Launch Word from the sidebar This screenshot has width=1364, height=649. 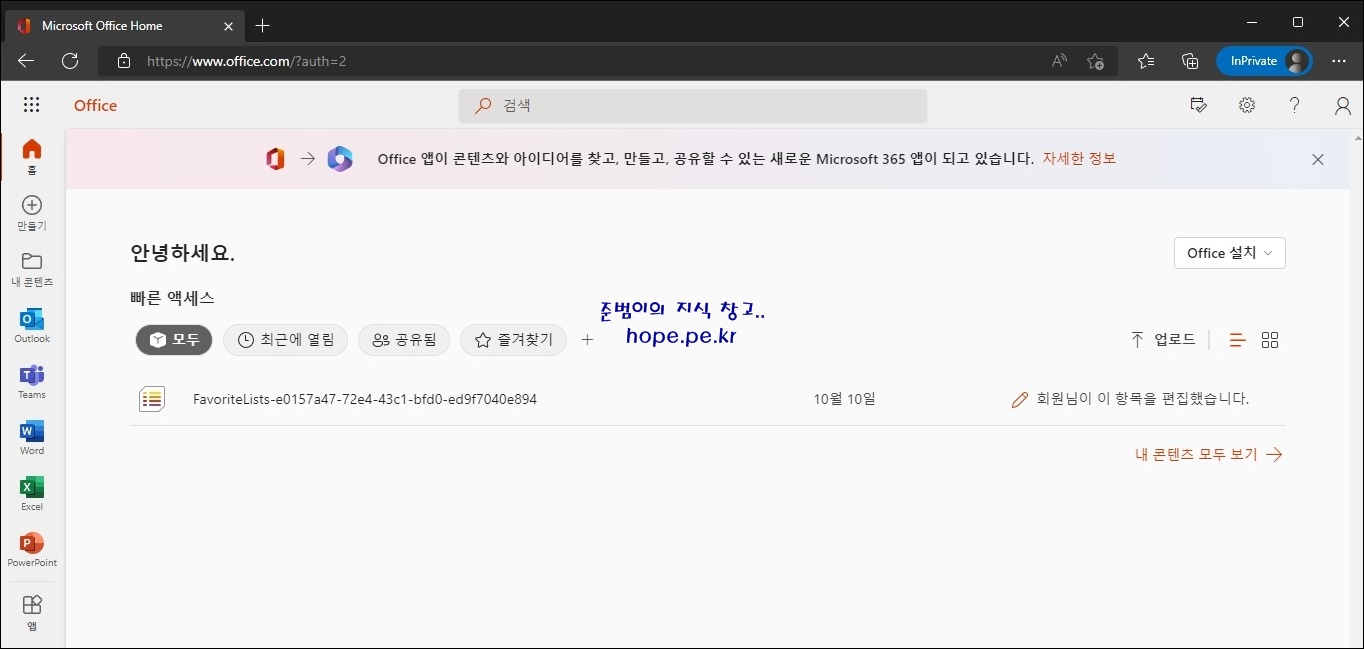[x=32, y=438]
